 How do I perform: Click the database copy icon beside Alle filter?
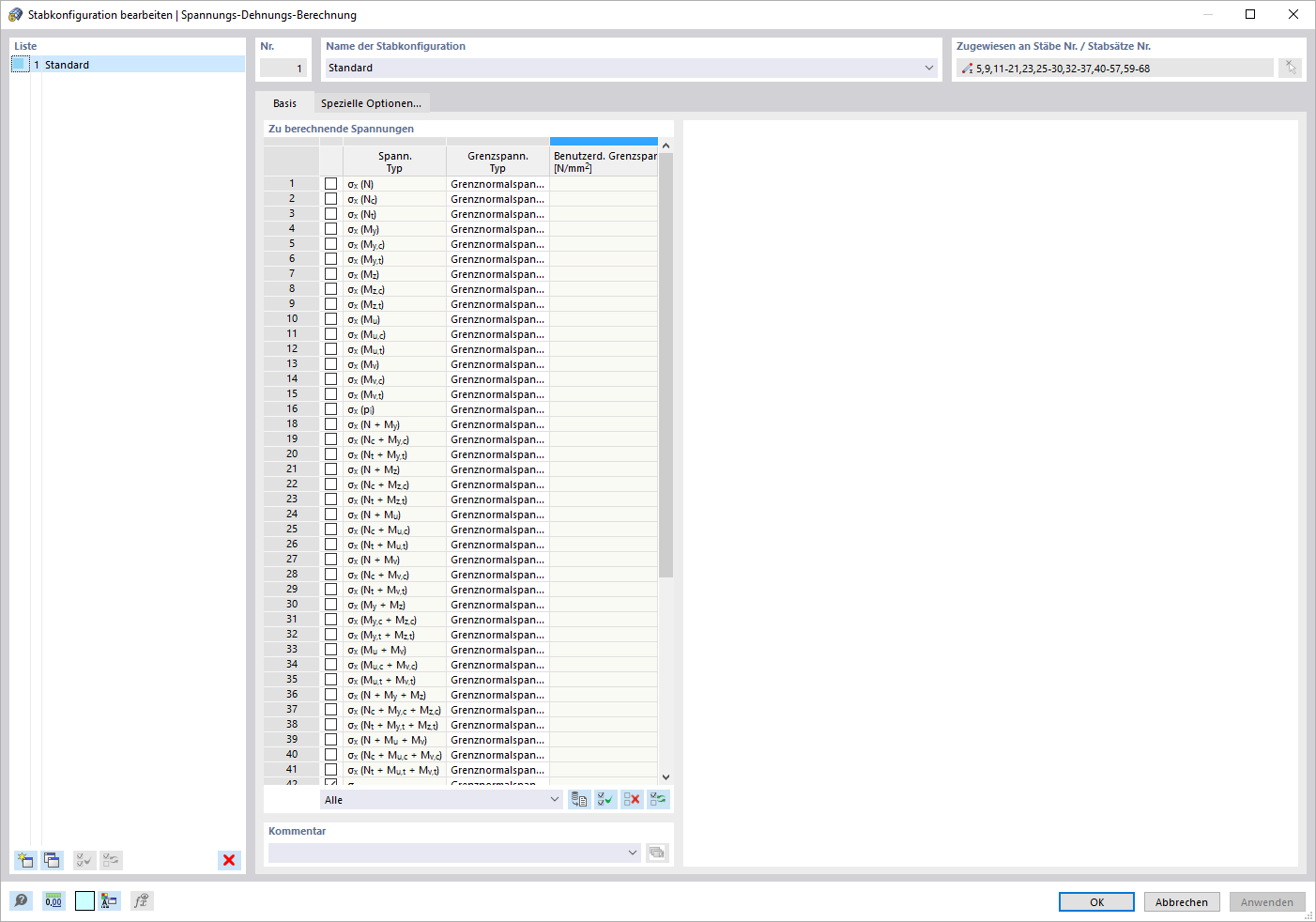coord(579,800)
